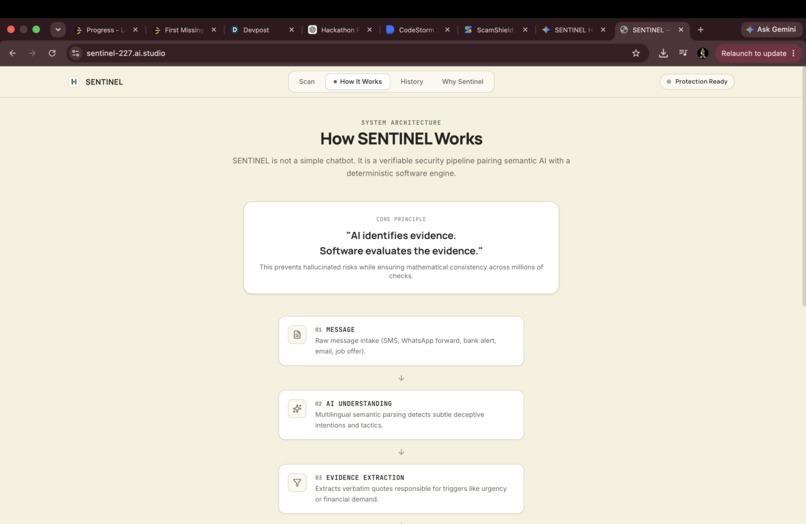Close the ScamShield tab

(x=525, y=30)
